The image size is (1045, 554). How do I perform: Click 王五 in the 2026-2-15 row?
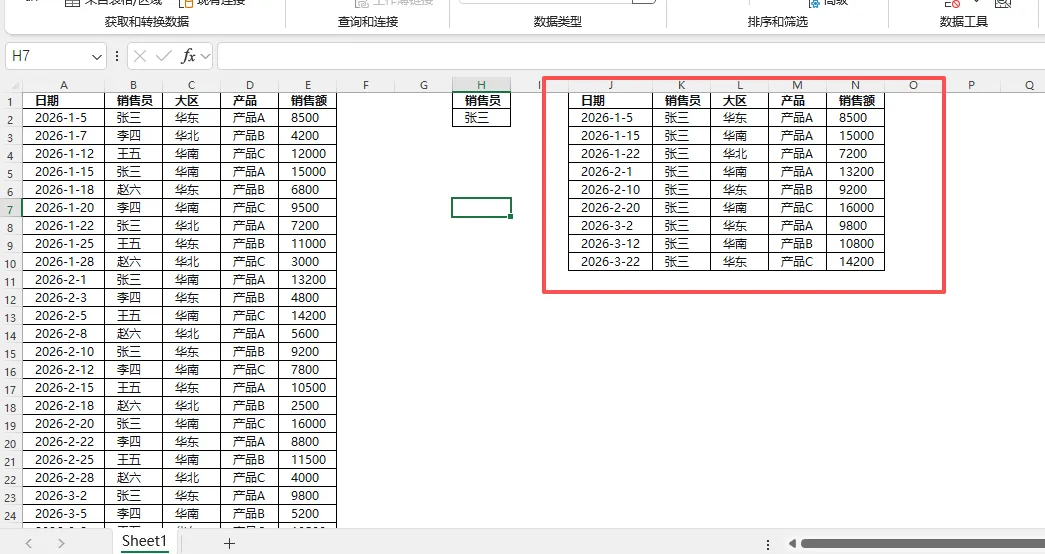[133, 387]
